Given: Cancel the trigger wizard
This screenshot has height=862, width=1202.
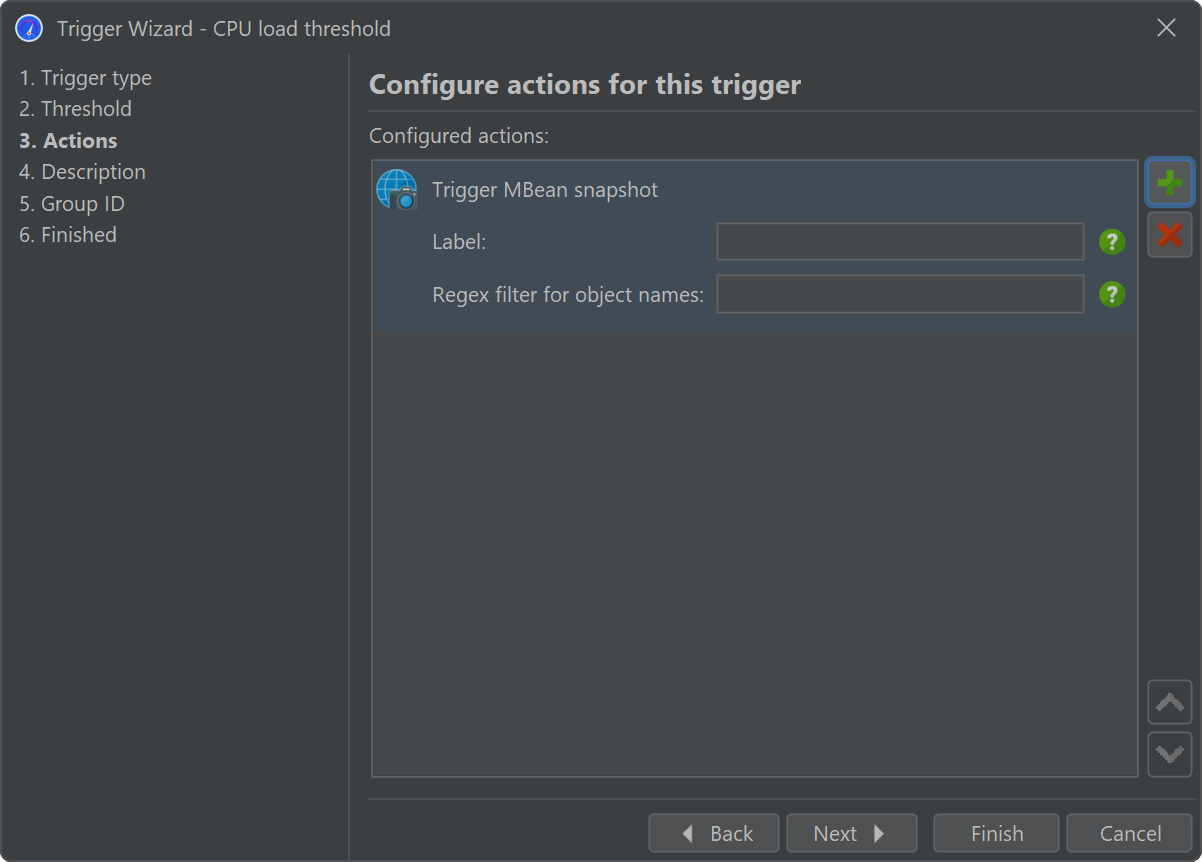Looking at the screenshot, I should [x=1130, y=833].
